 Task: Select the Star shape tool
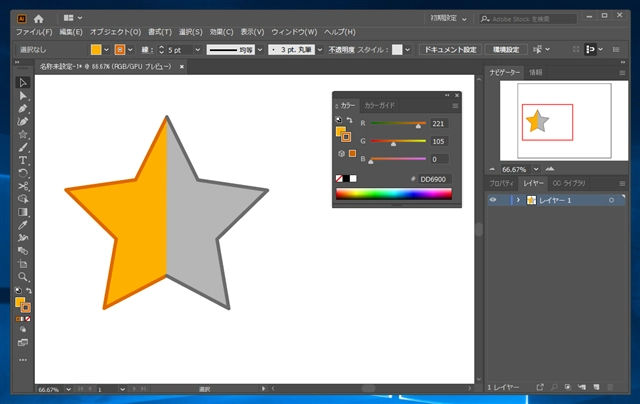23,134
